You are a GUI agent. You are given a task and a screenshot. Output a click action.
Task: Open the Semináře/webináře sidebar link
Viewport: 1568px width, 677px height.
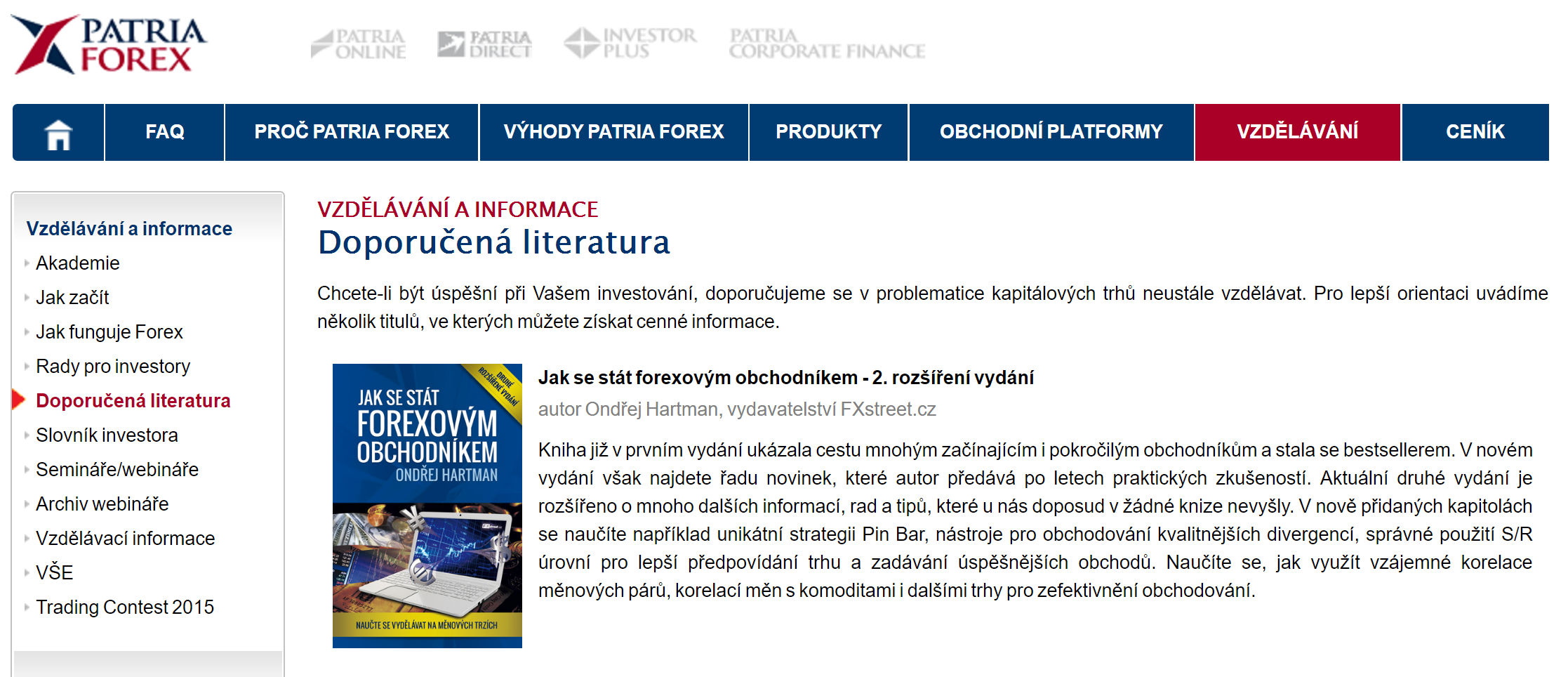117,470
